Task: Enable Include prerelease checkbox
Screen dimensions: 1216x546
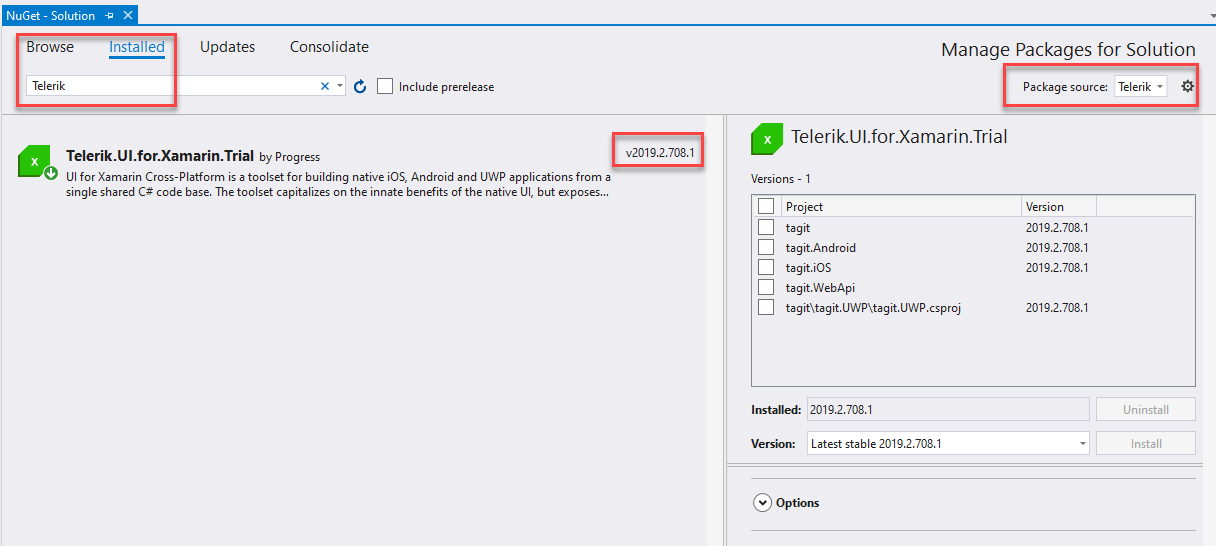Action: pos(385,87)
